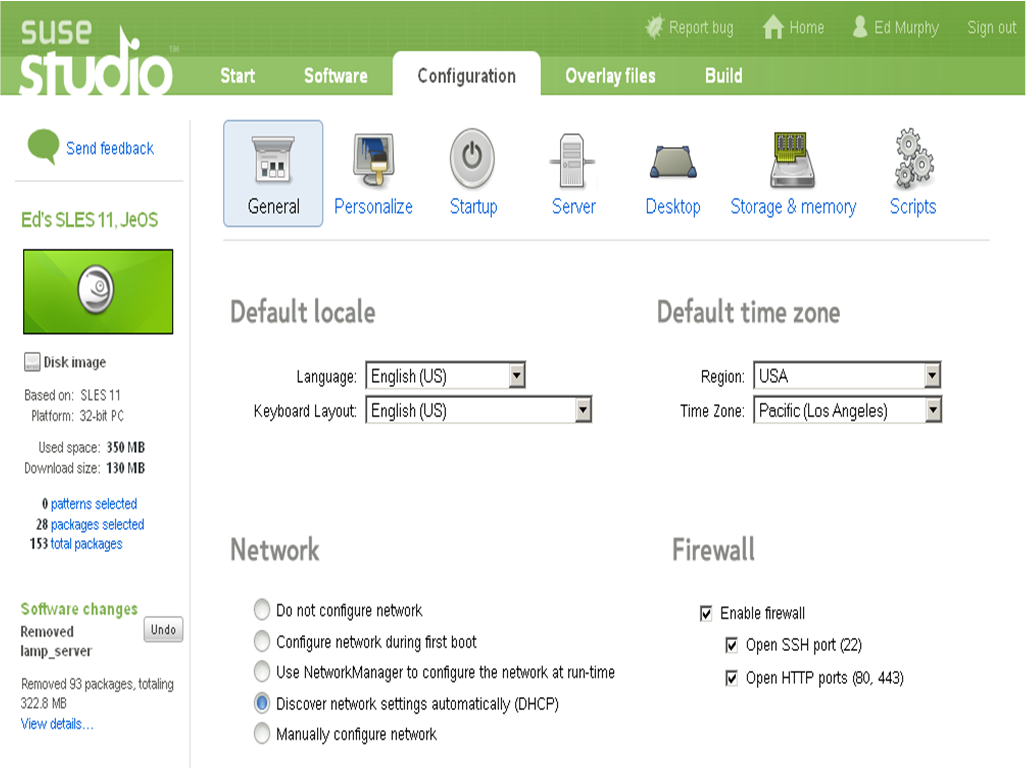1026x768 pixels.
Task: Toggle the Enable firewall checkbox
Action: tap(706, 614)
